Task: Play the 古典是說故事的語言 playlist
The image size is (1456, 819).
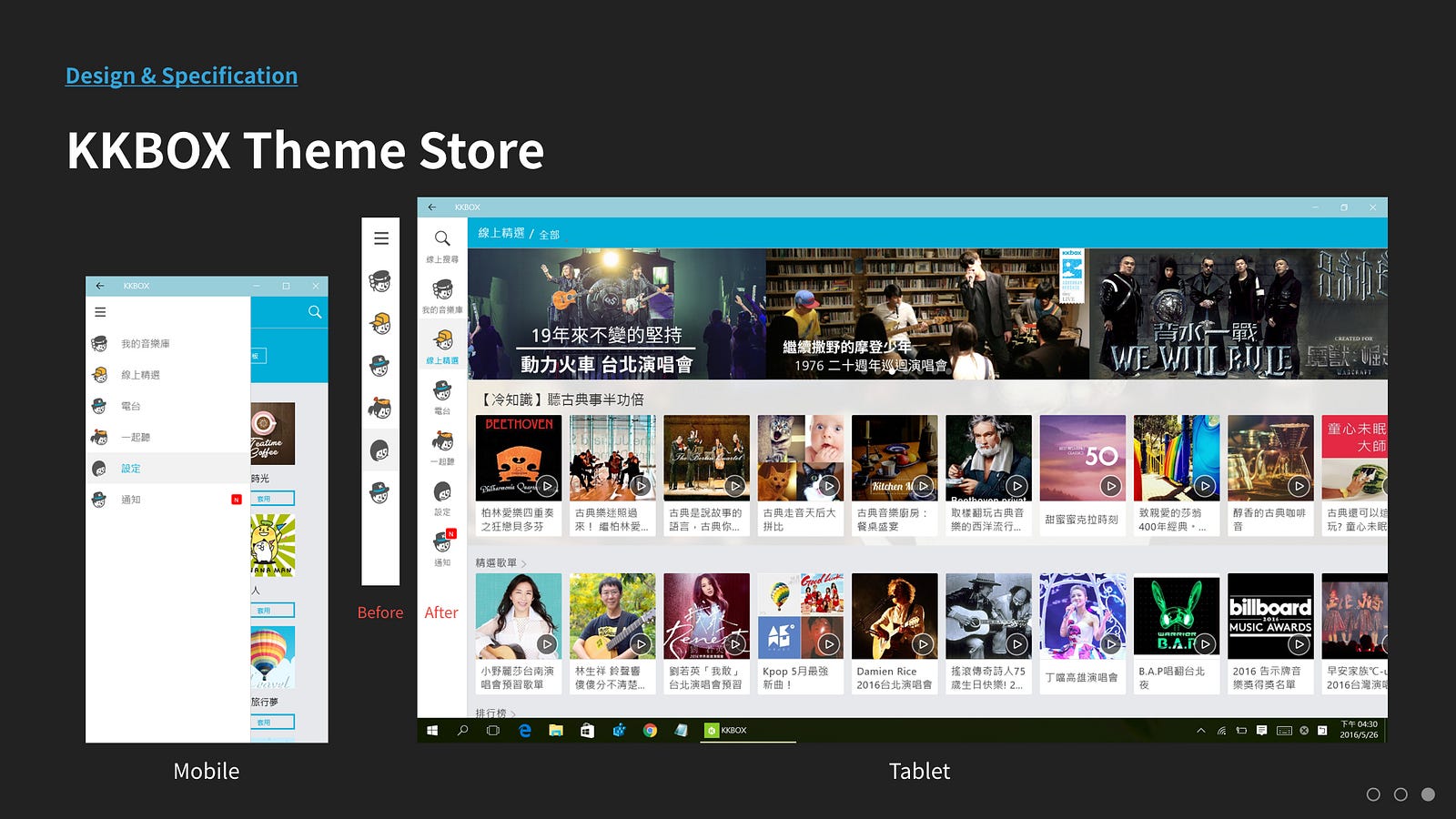Action: (x=735, y=486)
